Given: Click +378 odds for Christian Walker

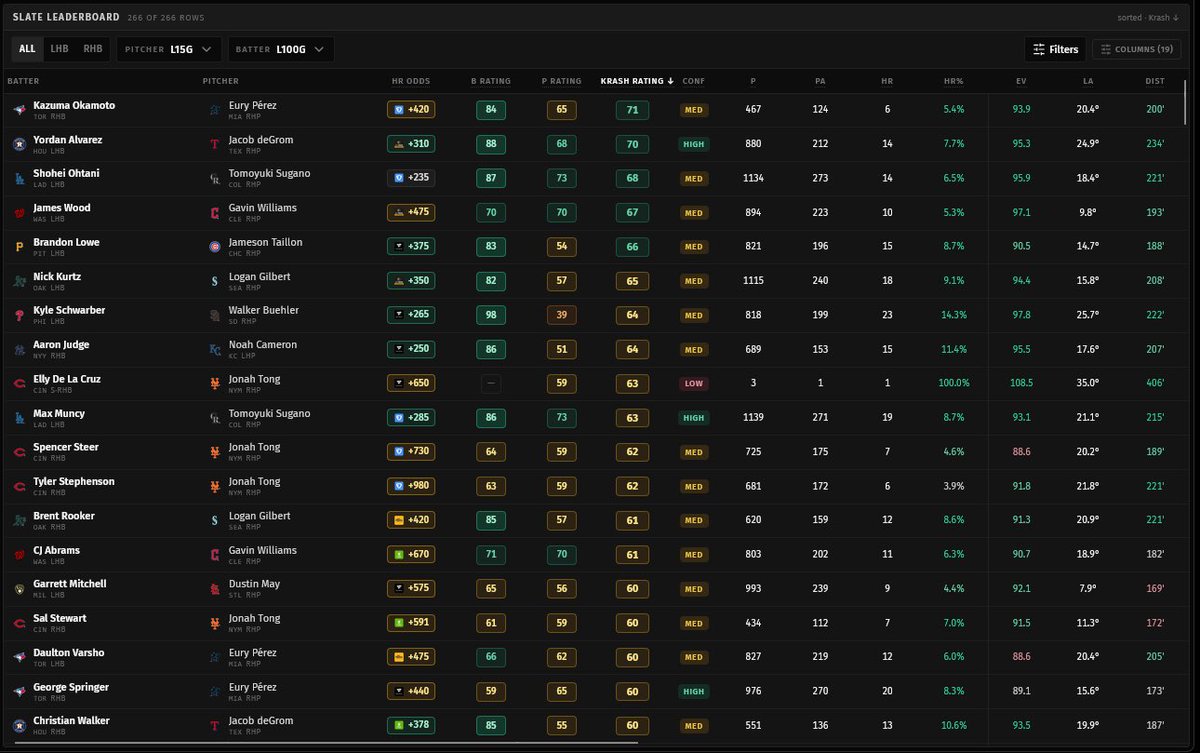Looking at the screenshot, I should point(411,725).
